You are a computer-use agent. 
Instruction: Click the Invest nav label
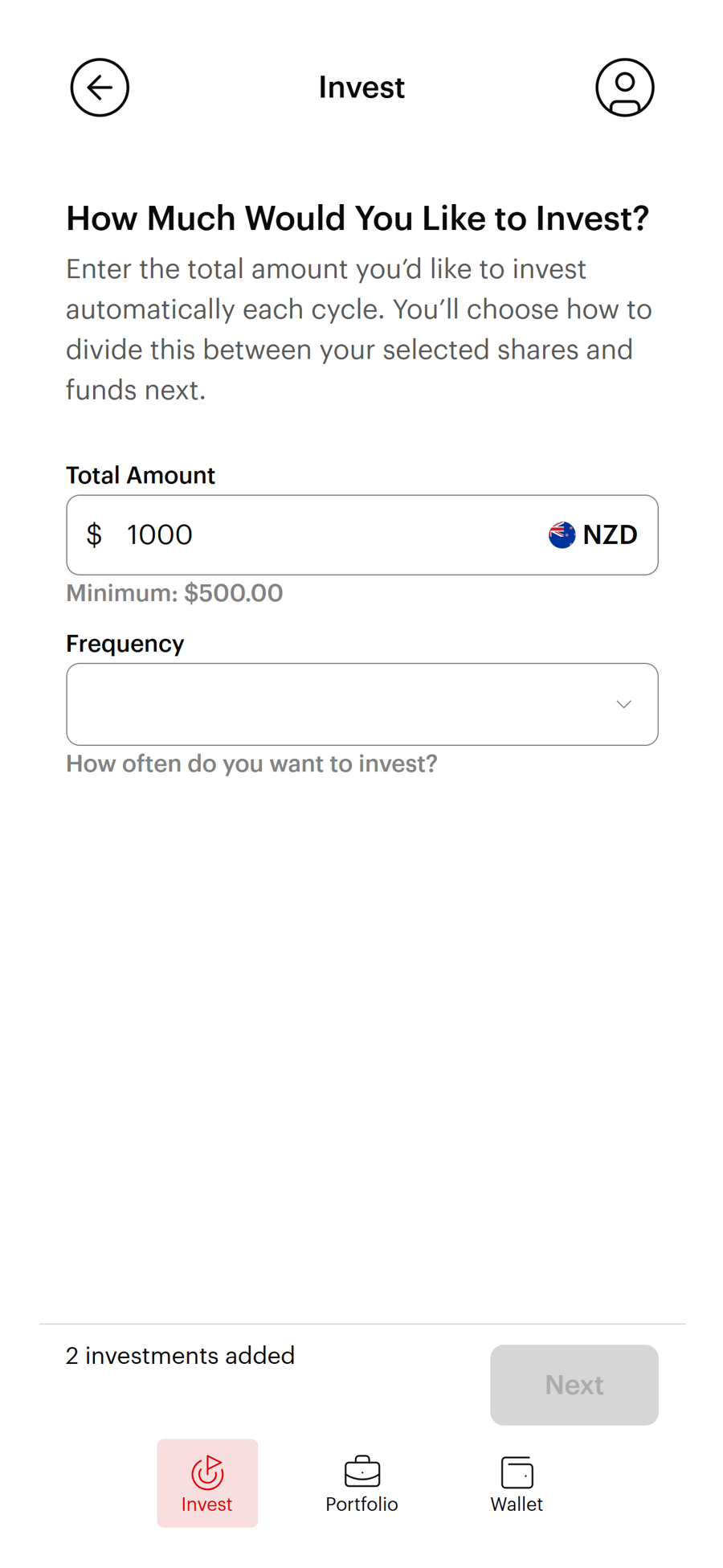pyautogui.click(x=207, y=1505)
